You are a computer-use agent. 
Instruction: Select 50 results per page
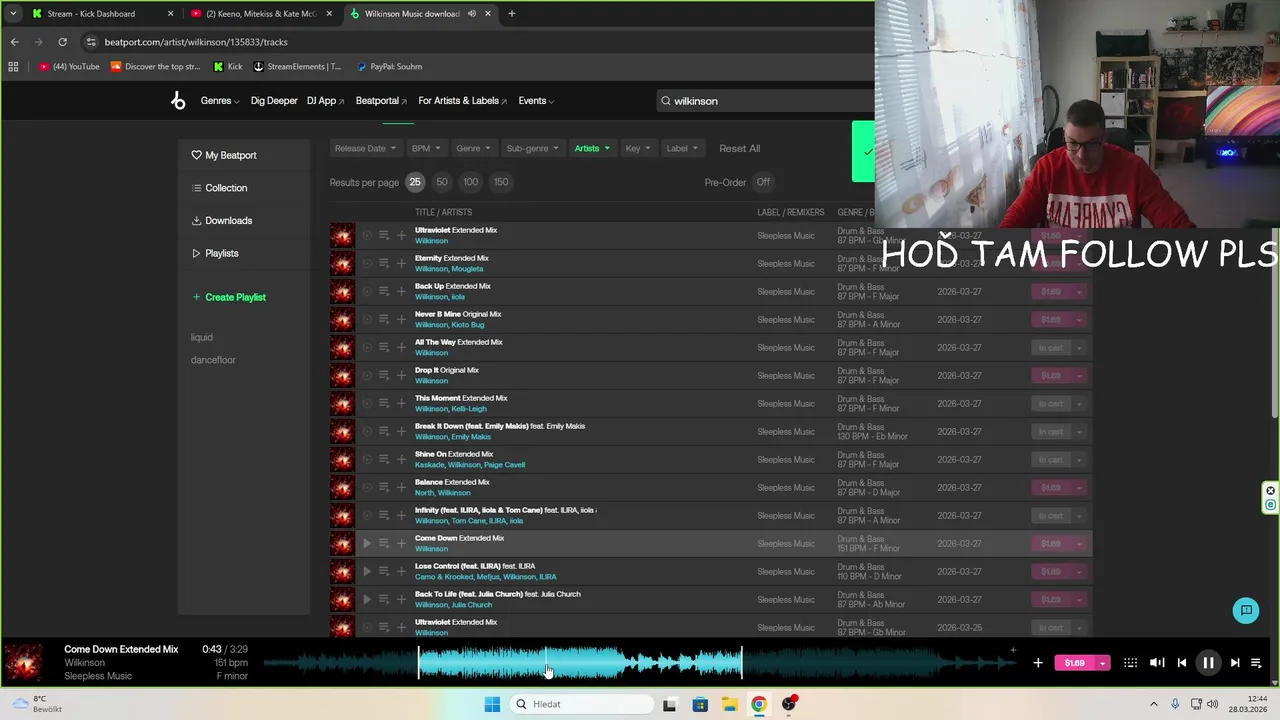(442, 182)
